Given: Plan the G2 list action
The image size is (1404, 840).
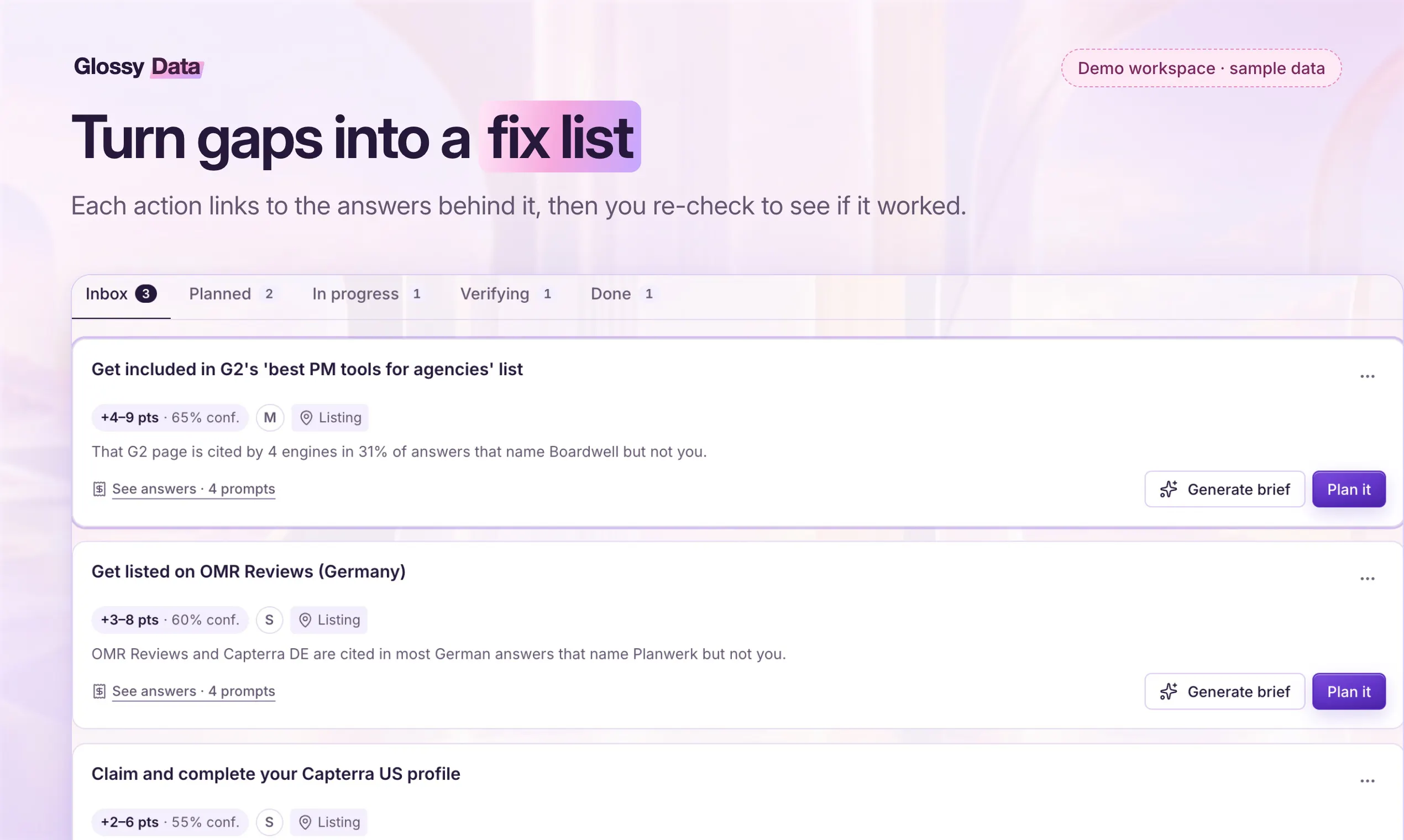Looking at the screenshot, I should click(x=1349, y=489).
